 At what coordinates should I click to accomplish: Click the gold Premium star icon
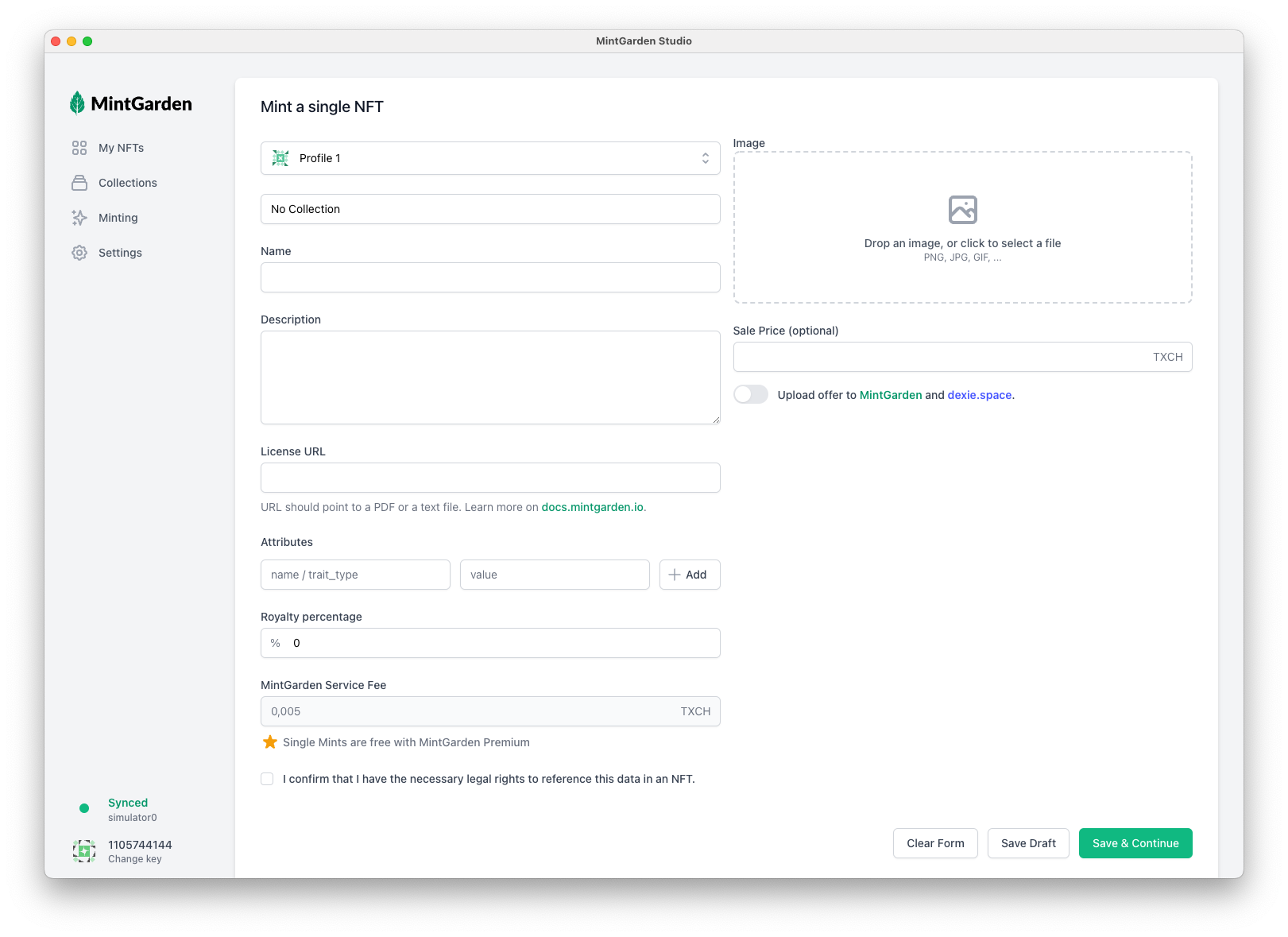270,742
